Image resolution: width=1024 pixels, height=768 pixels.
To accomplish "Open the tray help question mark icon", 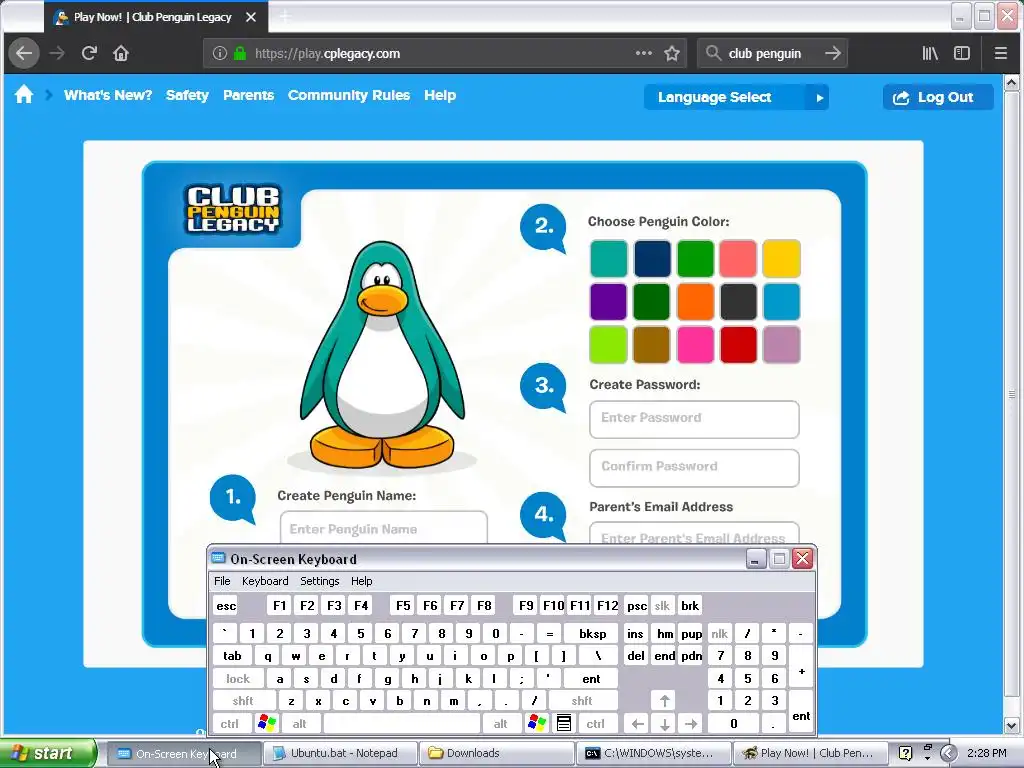I will coord(905,753).
